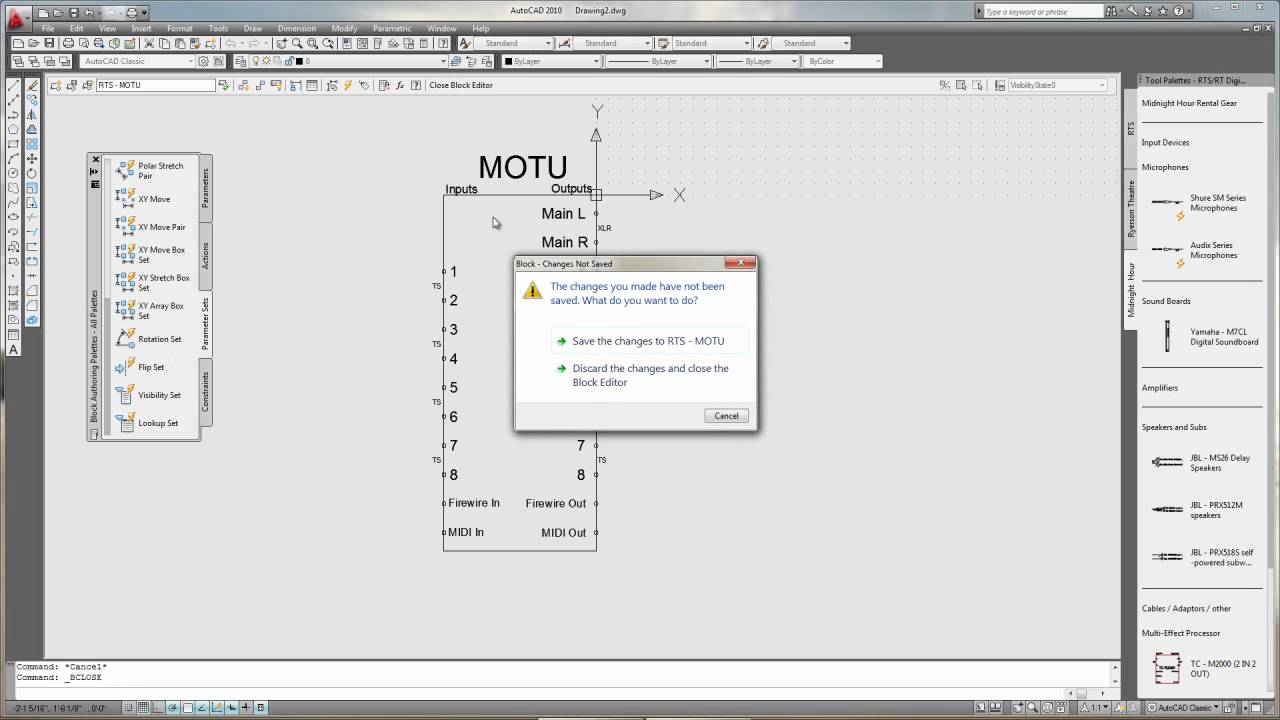The width and height of the screenshot is (1280, 720).
Task: Open the ByLayer color dropdown
Action: [551, 61]
